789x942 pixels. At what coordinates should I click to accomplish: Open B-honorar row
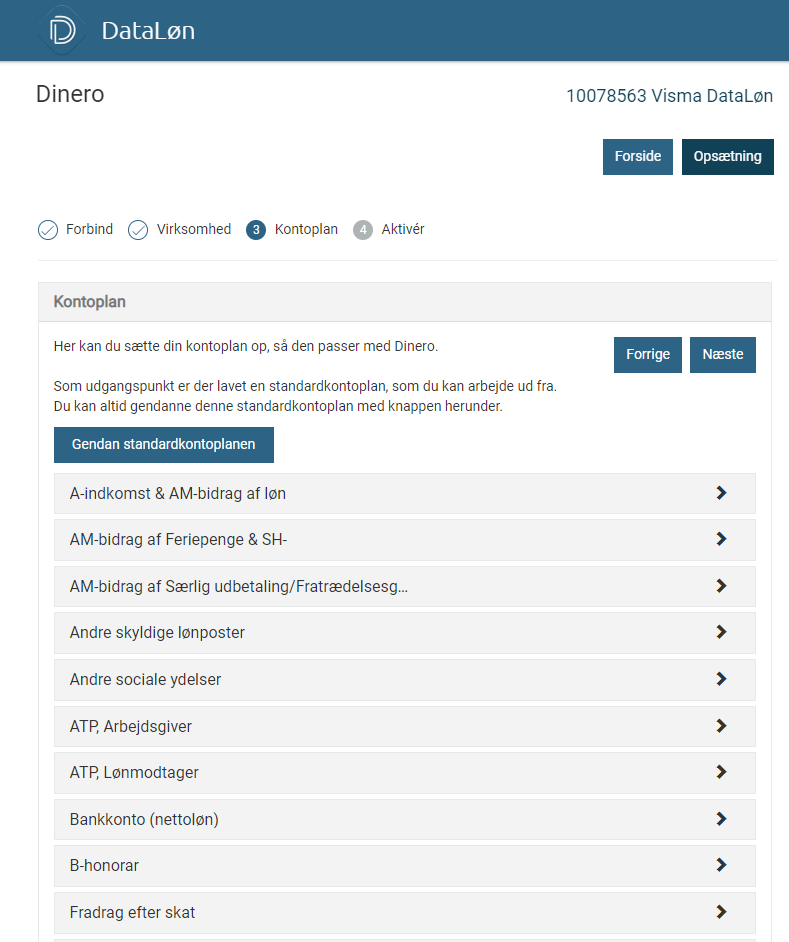click(x=404, y=865)
